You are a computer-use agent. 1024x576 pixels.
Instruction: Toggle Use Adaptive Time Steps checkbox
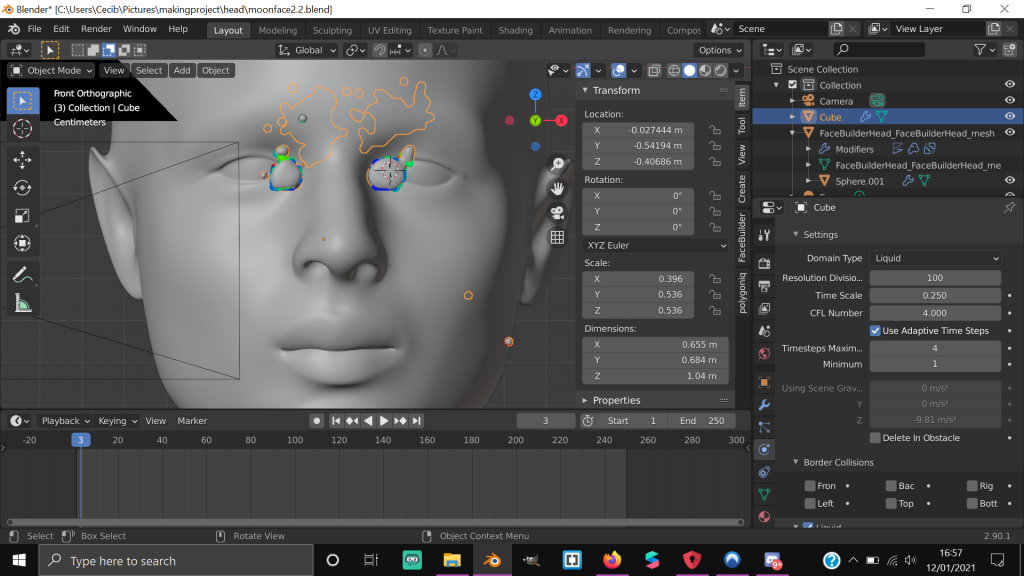875,331
